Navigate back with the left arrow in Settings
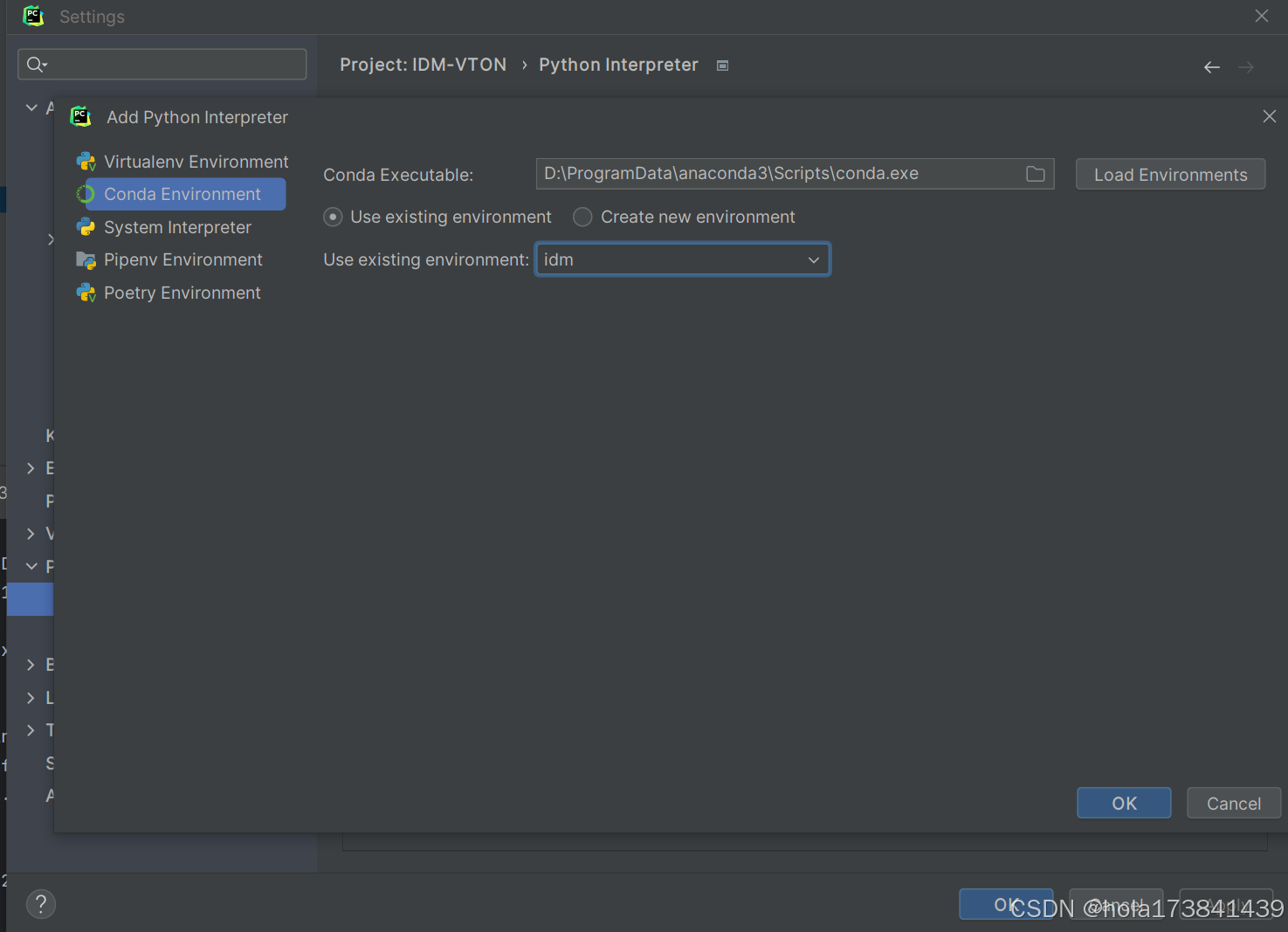 click(1212, 67)
